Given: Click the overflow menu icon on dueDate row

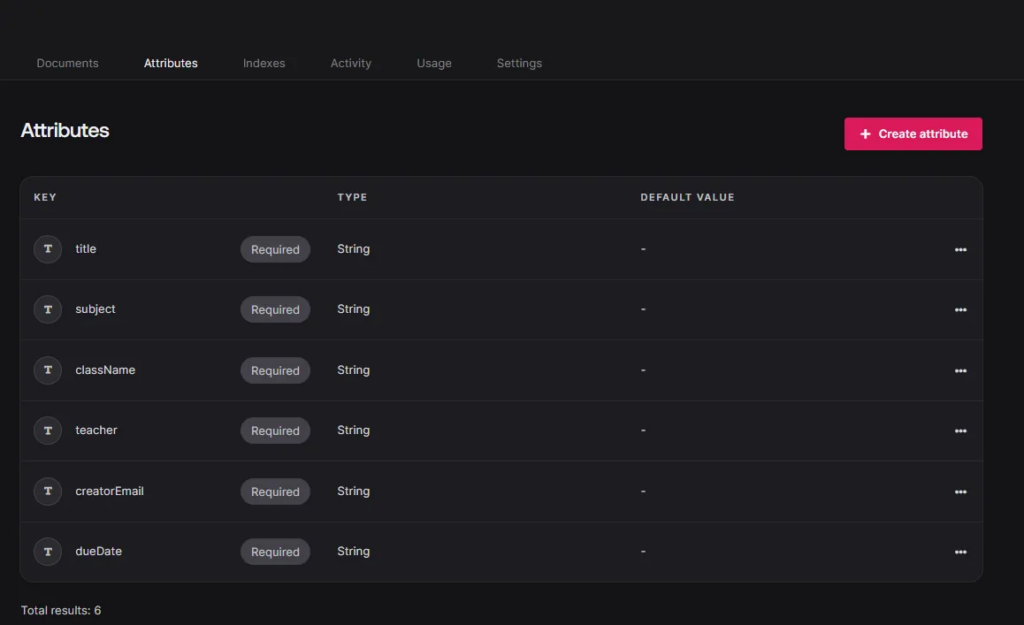Looking at the screenshot, I should pos(960,551).
